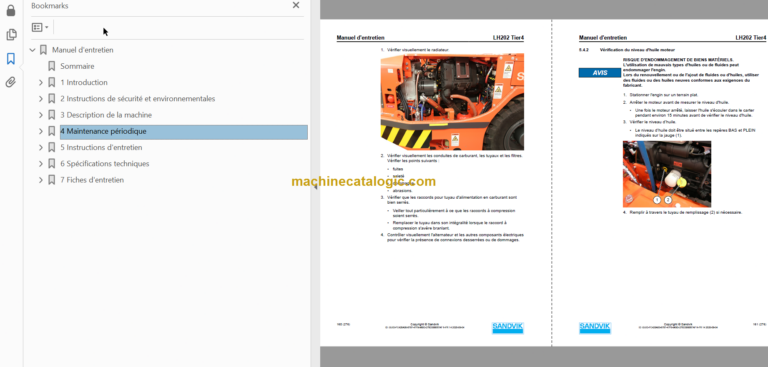768x367 pixels.
Task: Click the Bookmarks panel title
Action: [x=49, y=6]
